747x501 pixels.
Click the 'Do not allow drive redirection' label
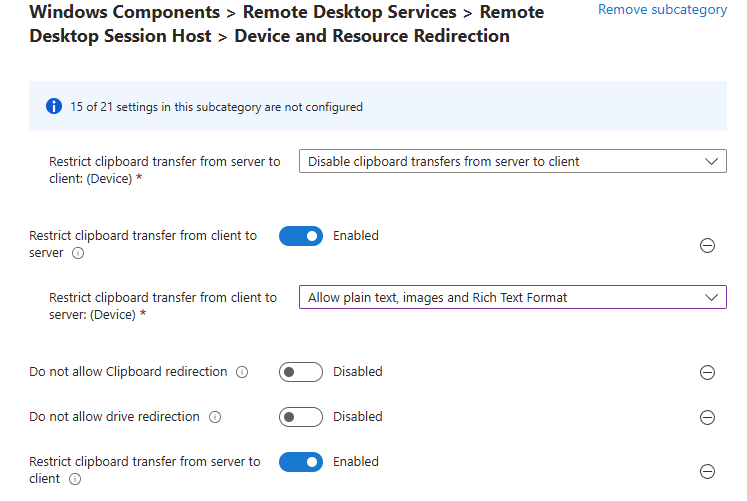click(x=114, y=417)
